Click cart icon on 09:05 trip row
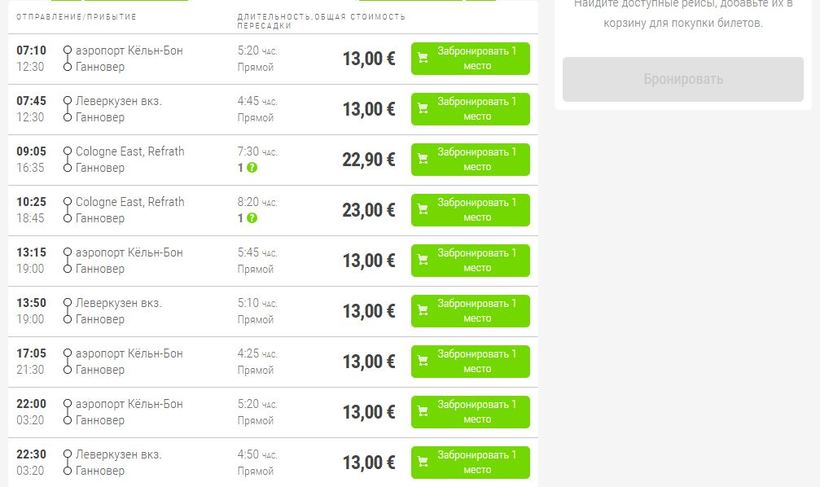Viewport: 820px width, 487px height. pos(423,159)
